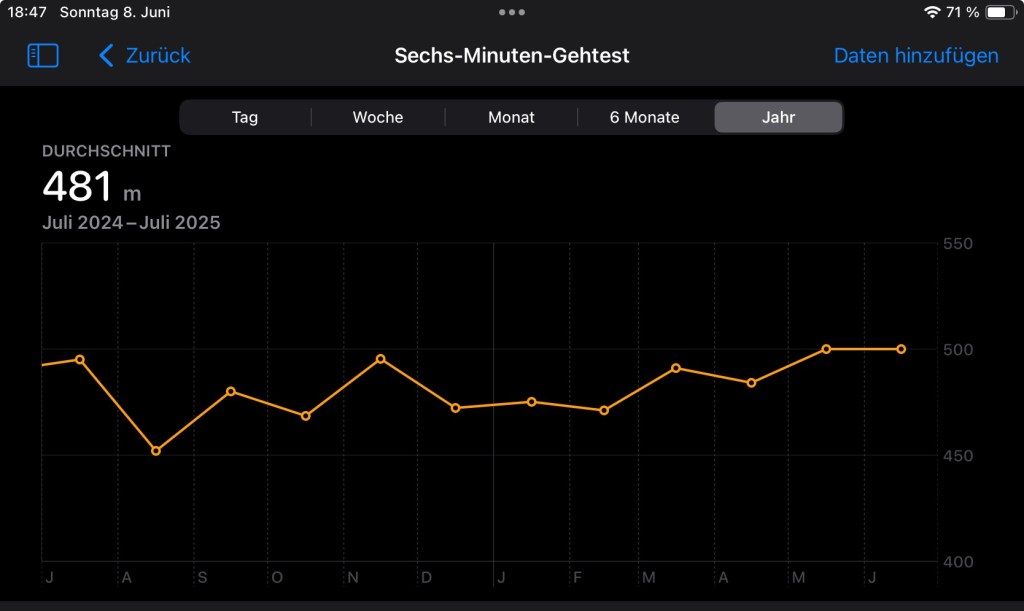
Task: Tap the November peak data point
Action: point(381,358)
